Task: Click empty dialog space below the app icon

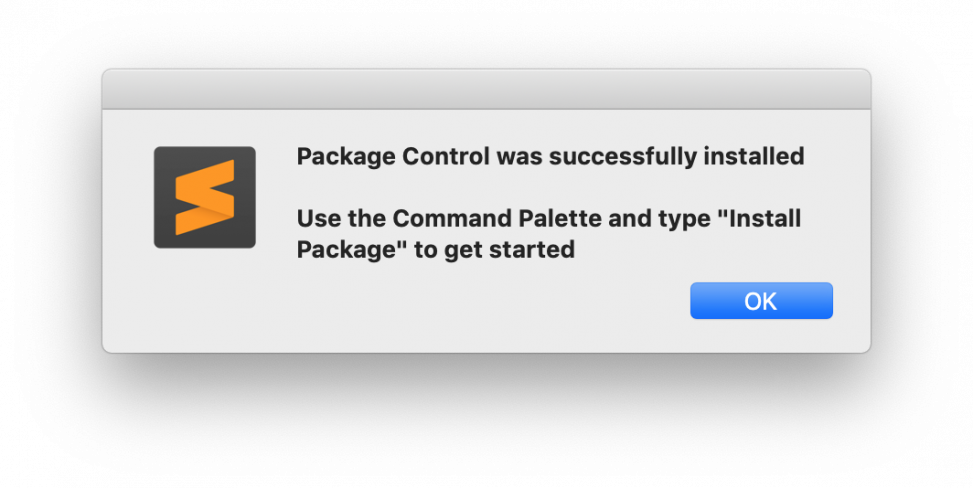Action: click(x=204, y=300)
